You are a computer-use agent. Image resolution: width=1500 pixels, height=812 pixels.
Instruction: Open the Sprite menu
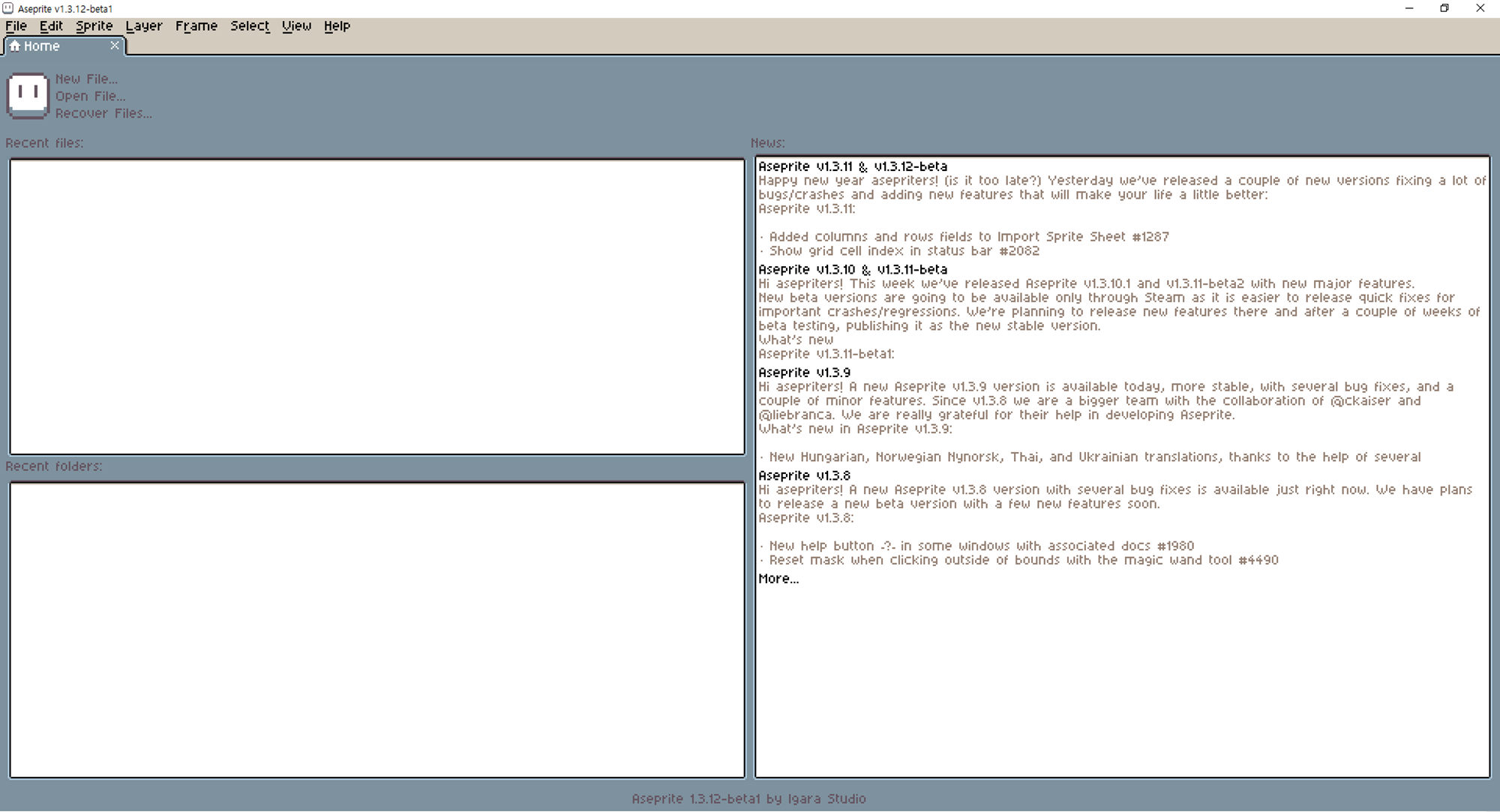(x=94, y=25)
